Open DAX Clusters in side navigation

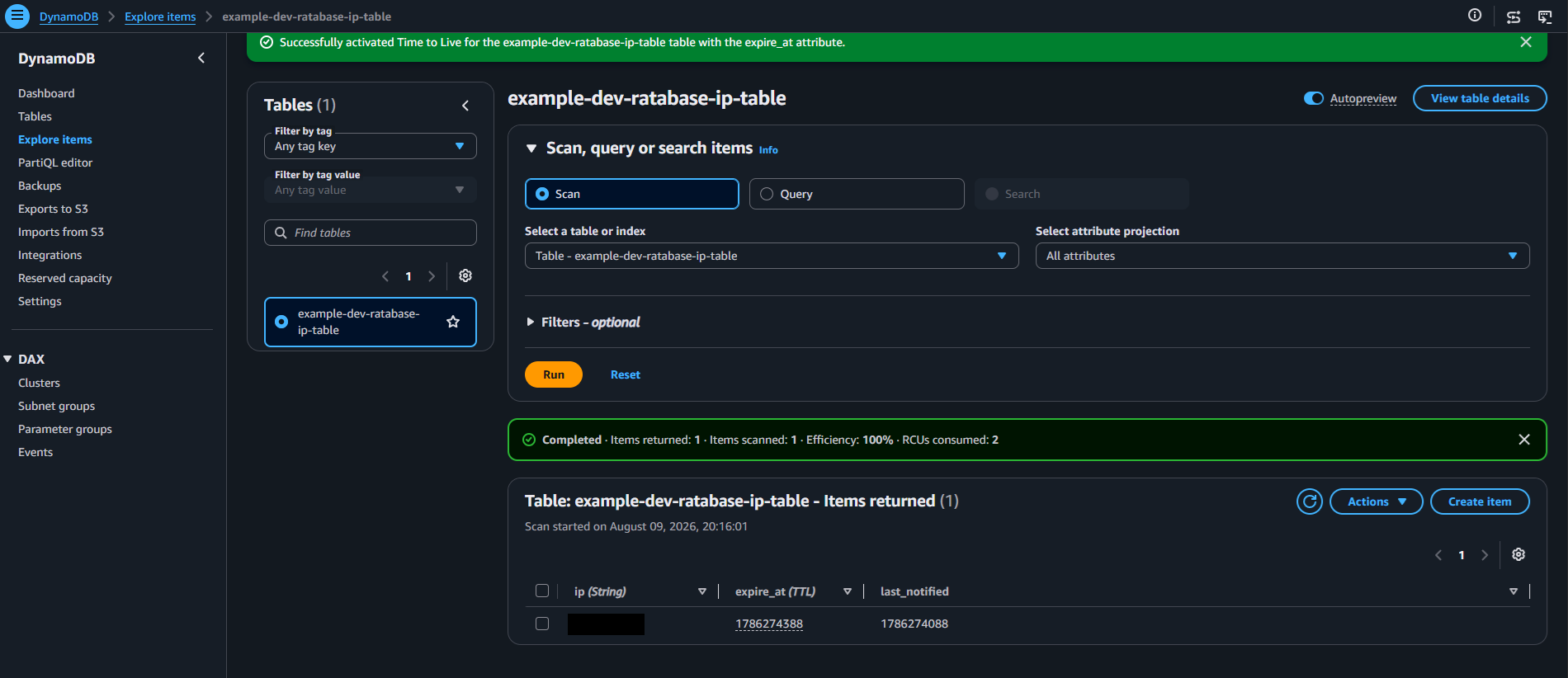coord(39,383)
